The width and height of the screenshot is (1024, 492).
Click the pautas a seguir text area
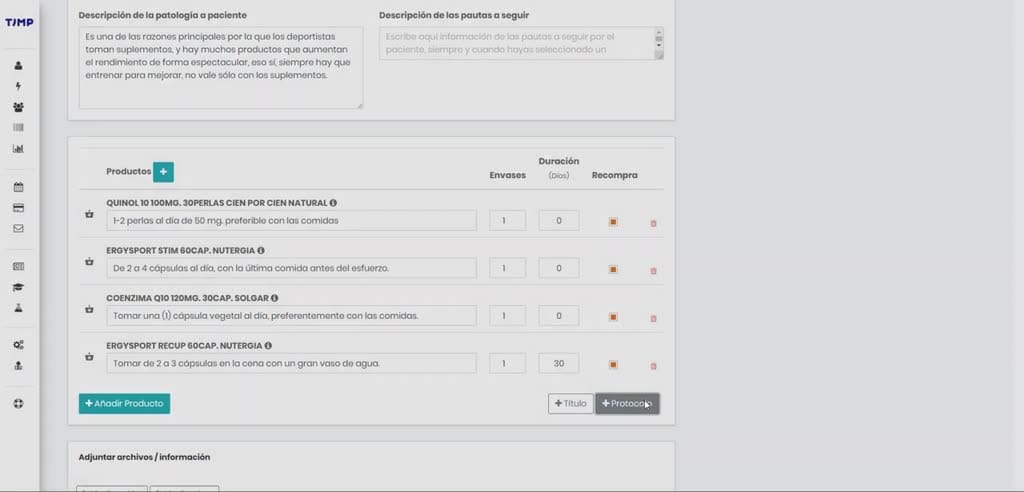point(521,43)
